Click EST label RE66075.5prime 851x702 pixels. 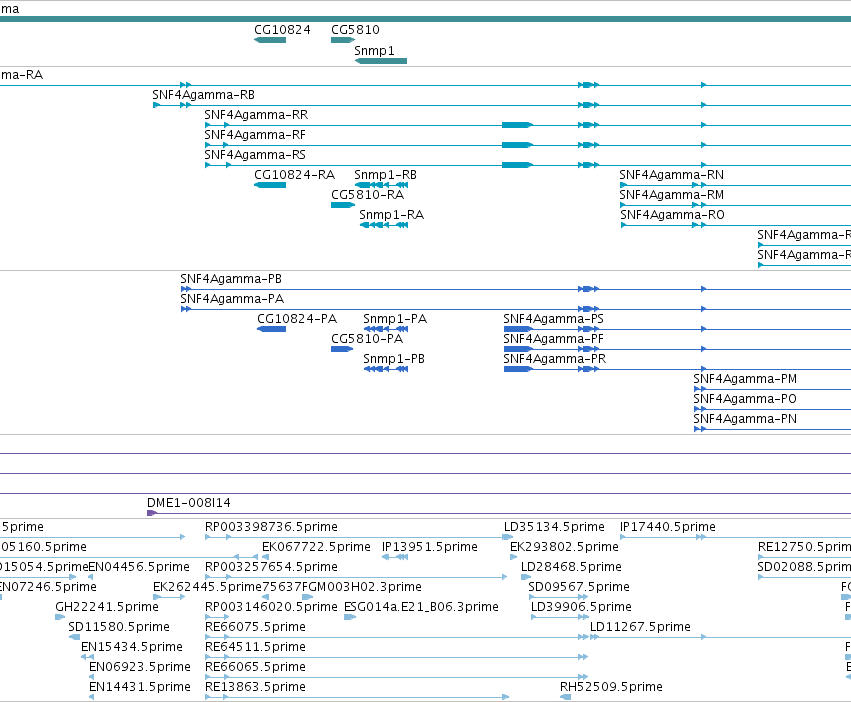[255, 628]
